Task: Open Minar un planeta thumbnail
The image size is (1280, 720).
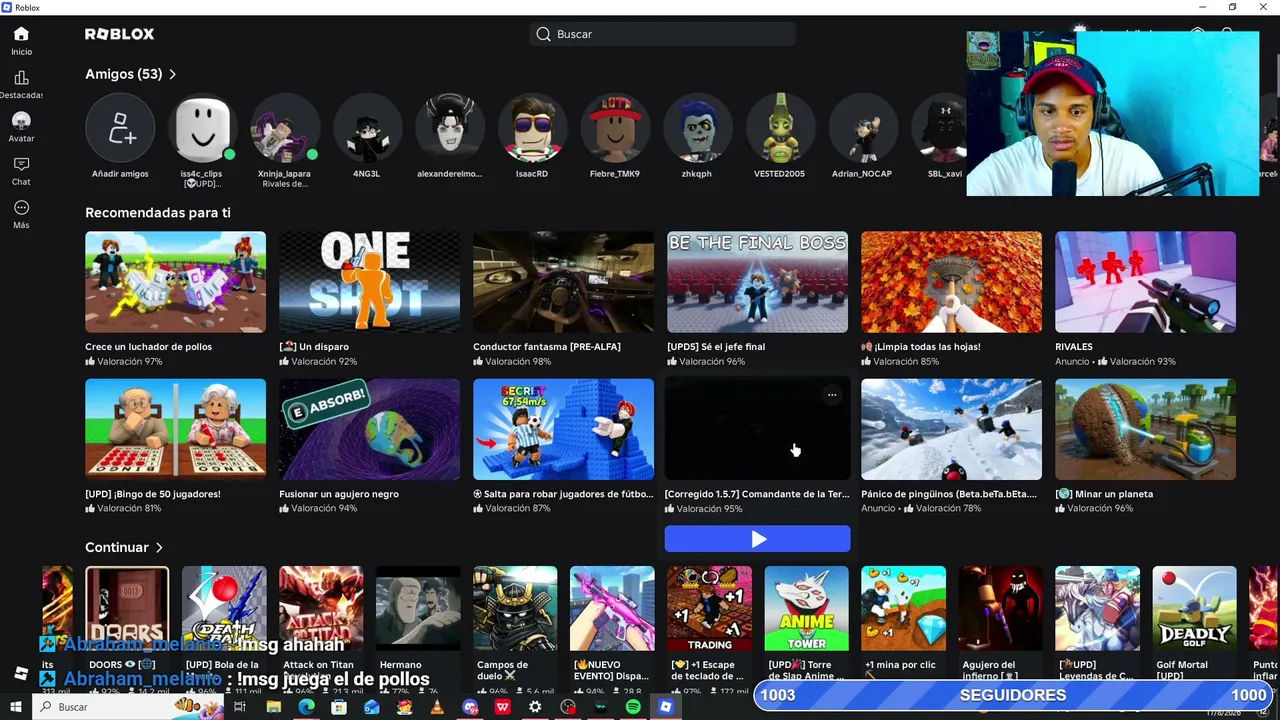Action: pyautogui.click(x=1146, y=429)
